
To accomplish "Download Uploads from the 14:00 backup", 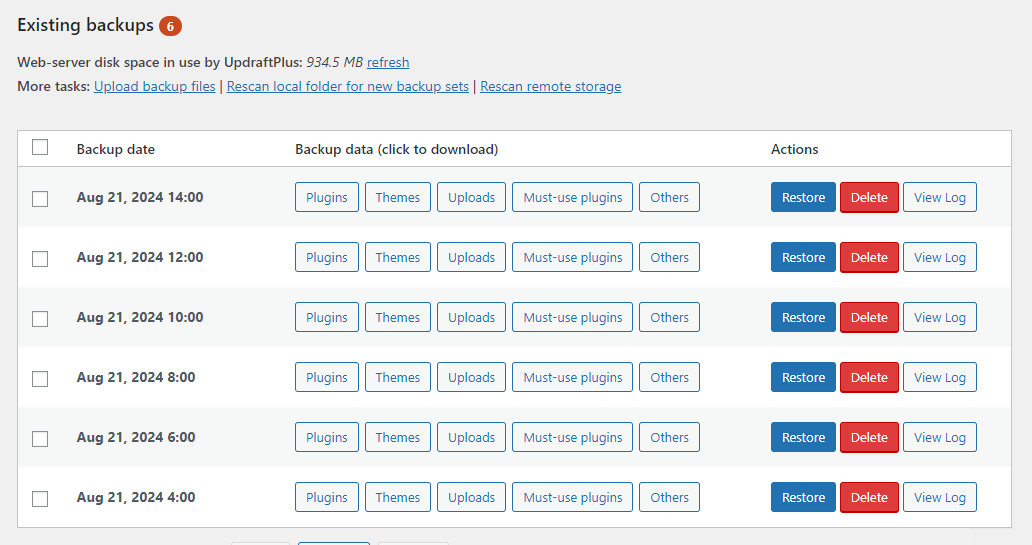I will (x=471, y=197).
